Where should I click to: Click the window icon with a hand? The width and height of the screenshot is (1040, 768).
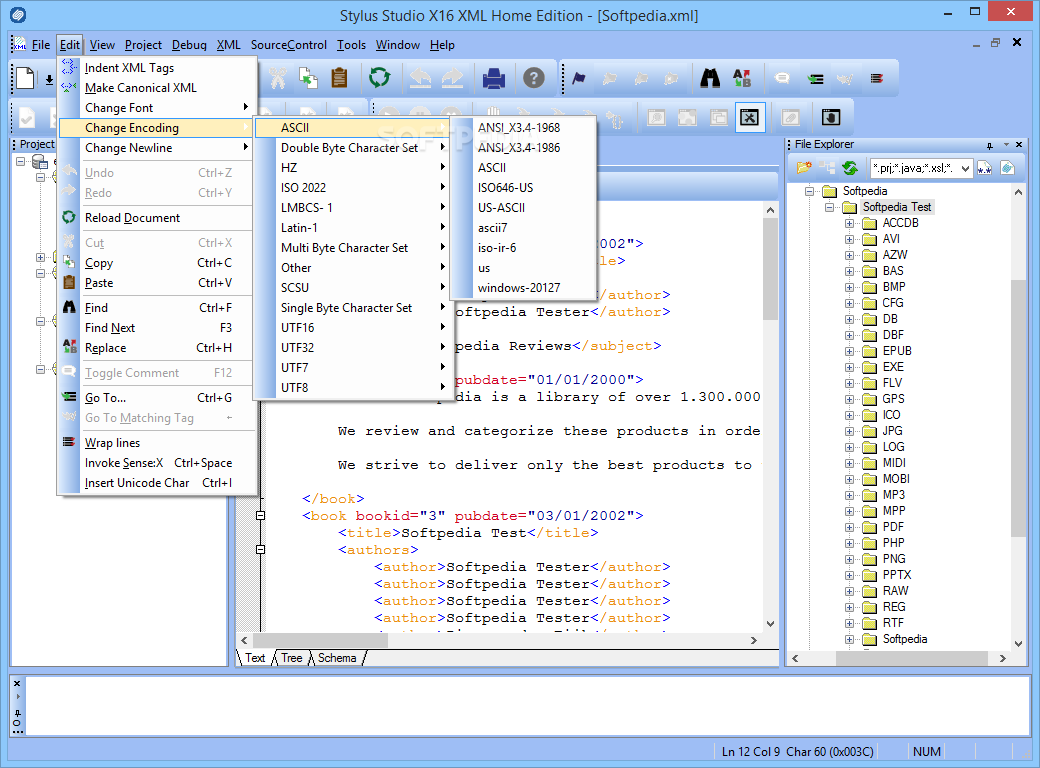(830, 117)
